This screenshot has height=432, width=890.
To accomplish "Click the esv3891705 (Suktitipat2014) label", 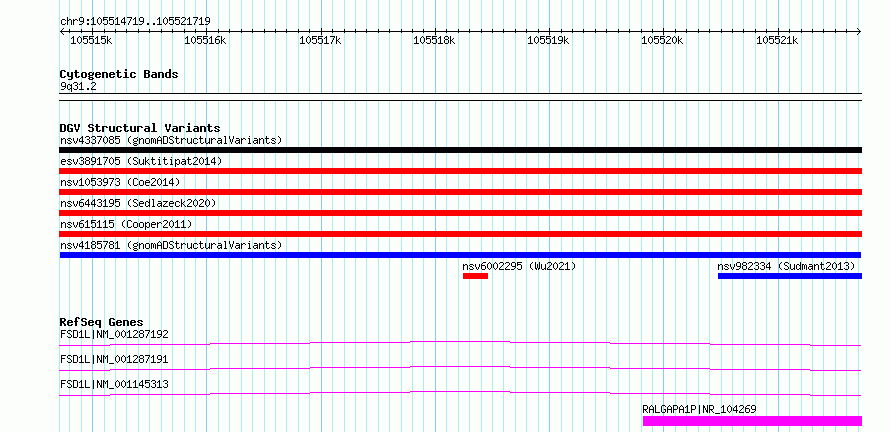I will coord(141,161).
